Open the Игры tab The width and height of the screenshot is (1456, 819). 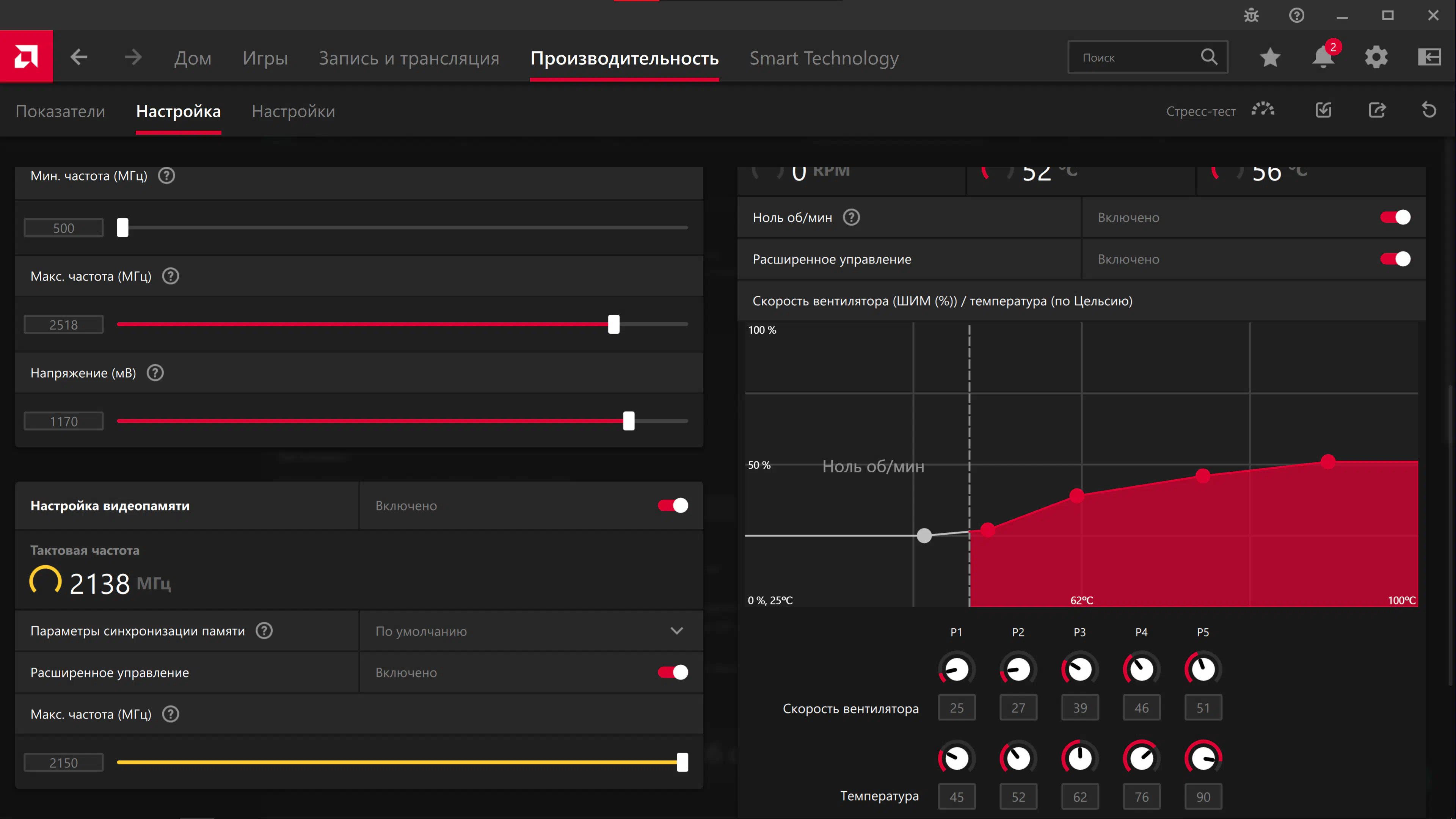265,58
